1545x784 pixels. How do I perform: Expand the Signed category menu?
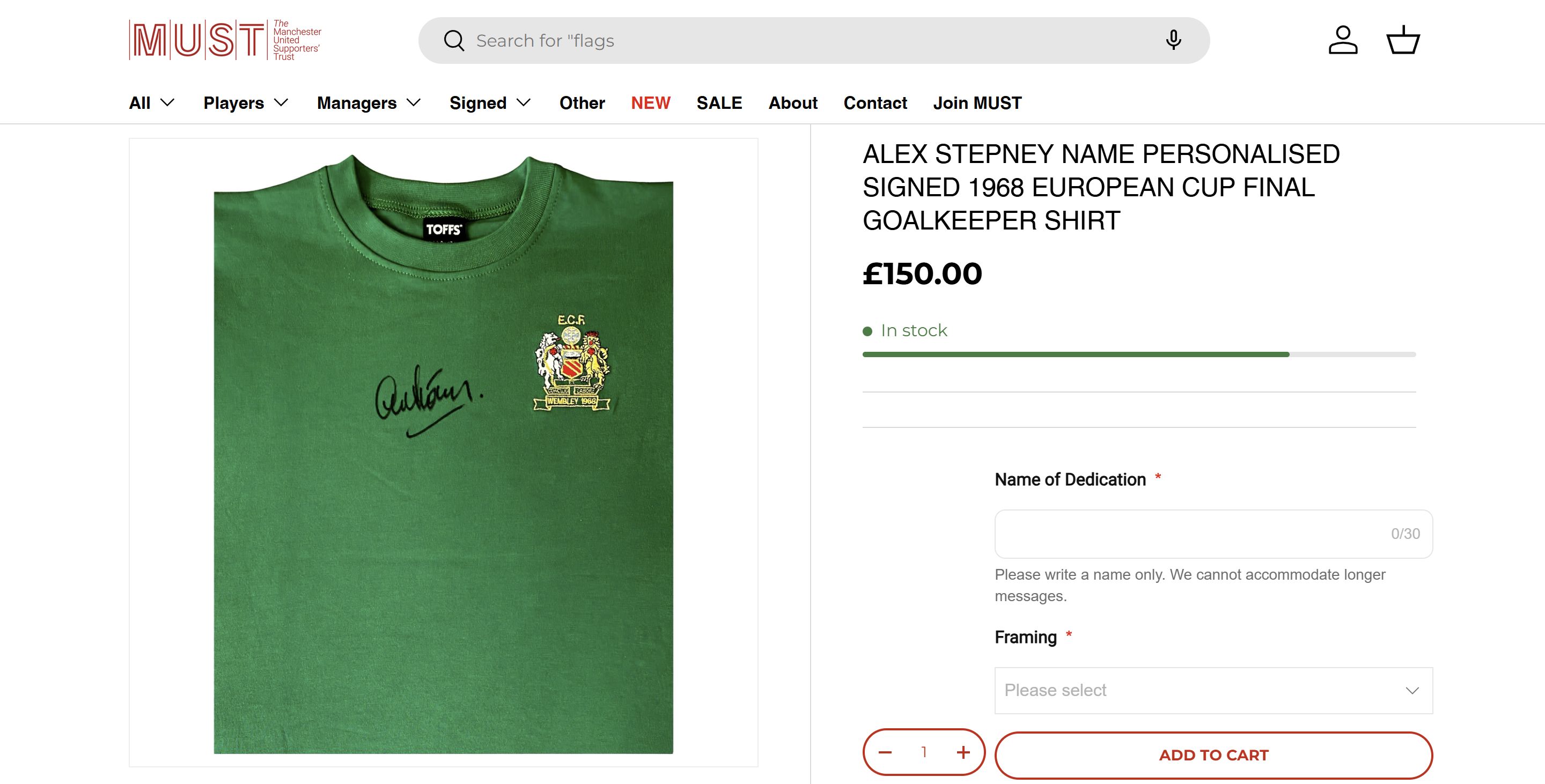point(490,103)
